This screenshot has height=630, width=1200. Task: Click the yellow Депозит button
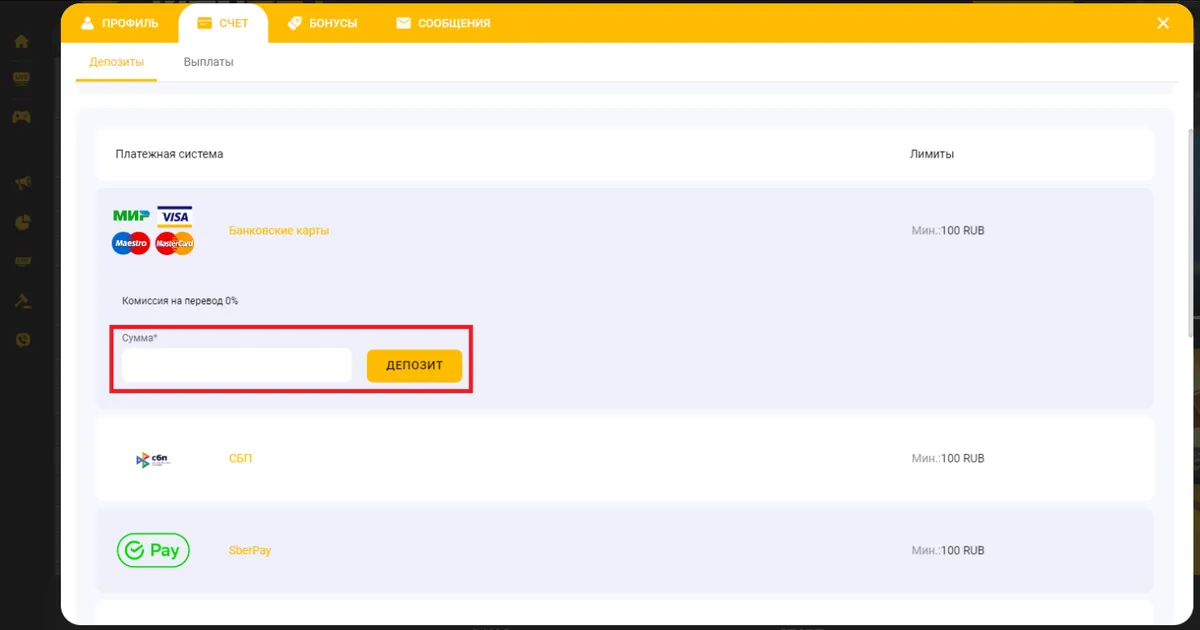[414, 366]
